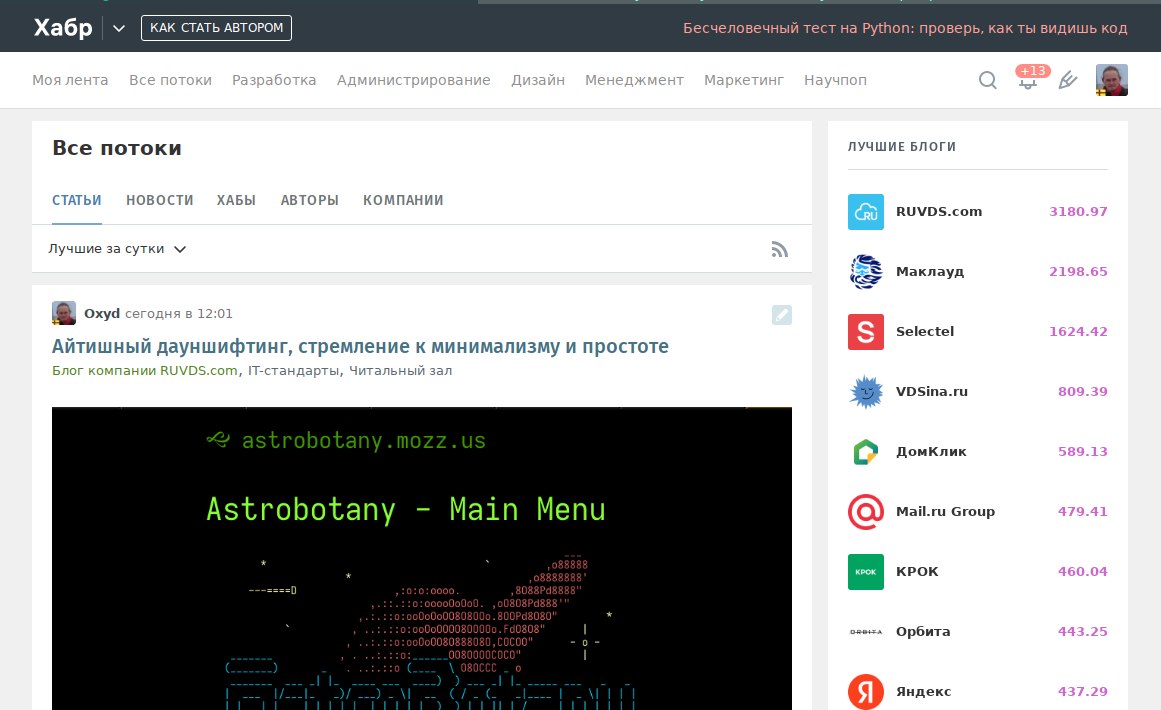
Task: Click the ЛУЧШИЕ БЛОГИ heading
Action: click(902, 147)
